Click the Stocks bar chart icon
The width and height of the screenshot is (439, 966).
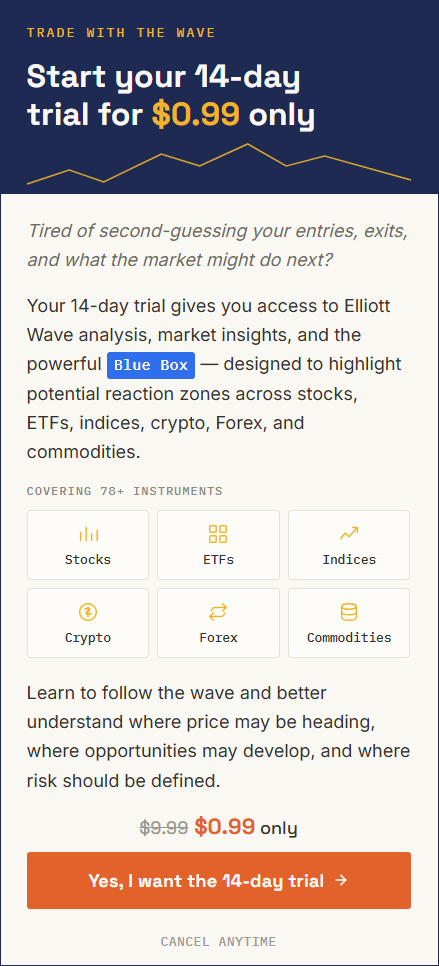(88, 534)
